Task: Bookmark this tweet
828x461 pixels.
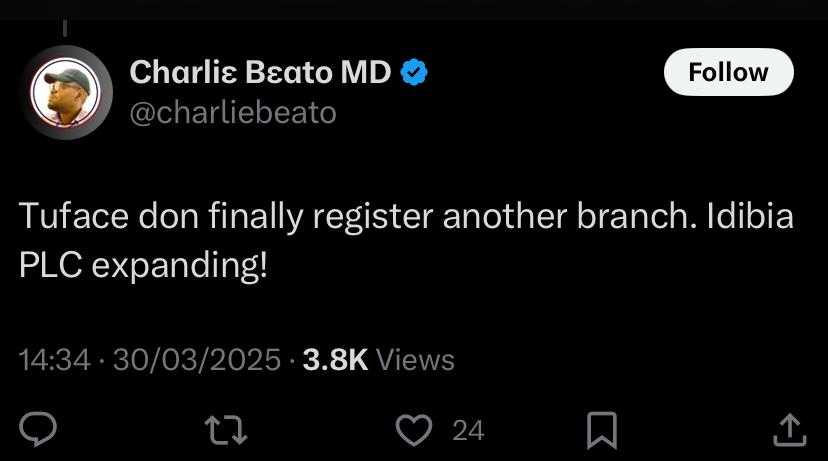Action: pyautogui.click(x=601, y=430)
